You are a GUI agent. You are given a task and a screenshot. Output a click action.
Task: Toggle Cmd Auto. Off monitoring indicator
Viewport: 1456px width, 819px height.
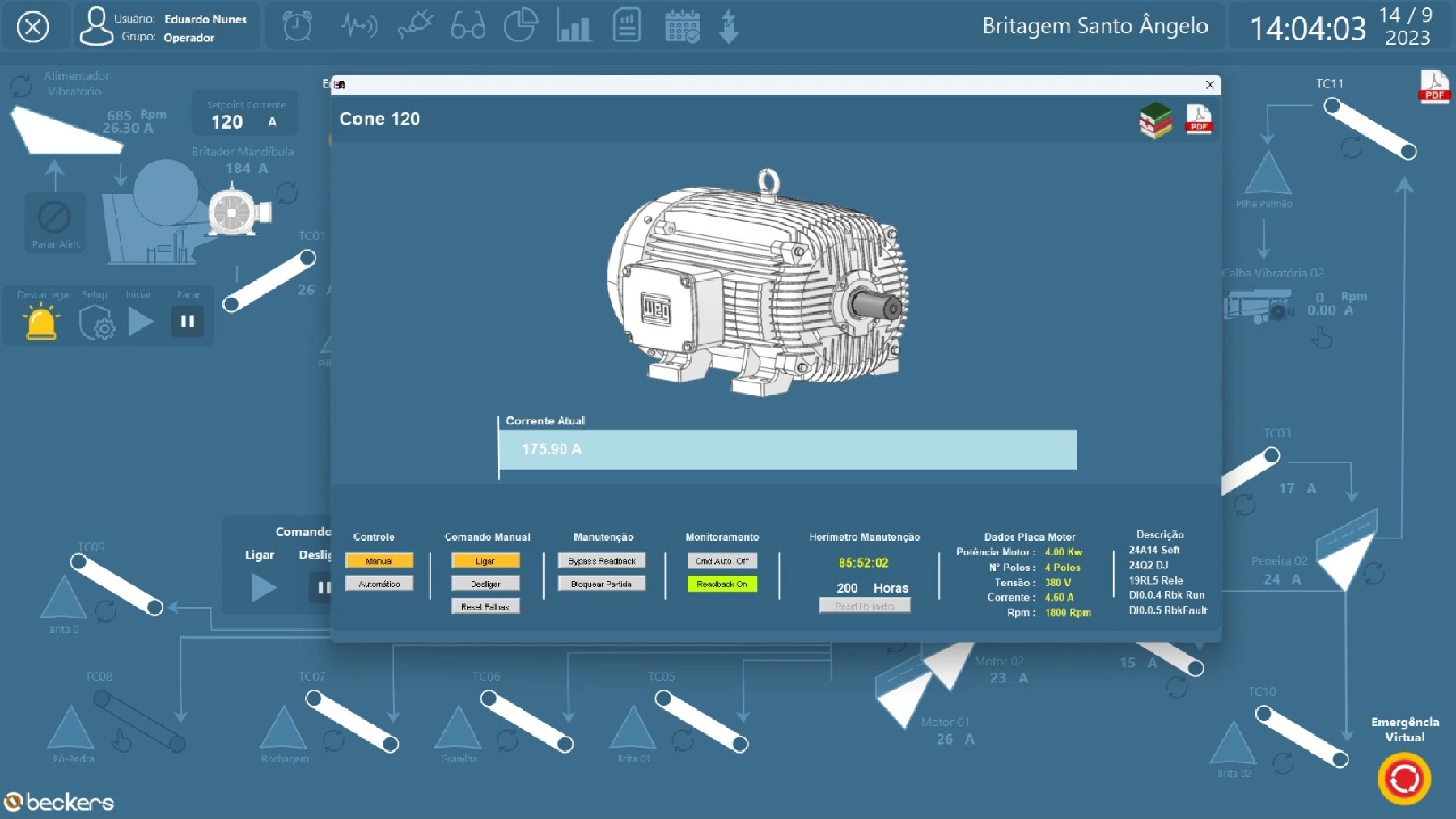[722, 561]
